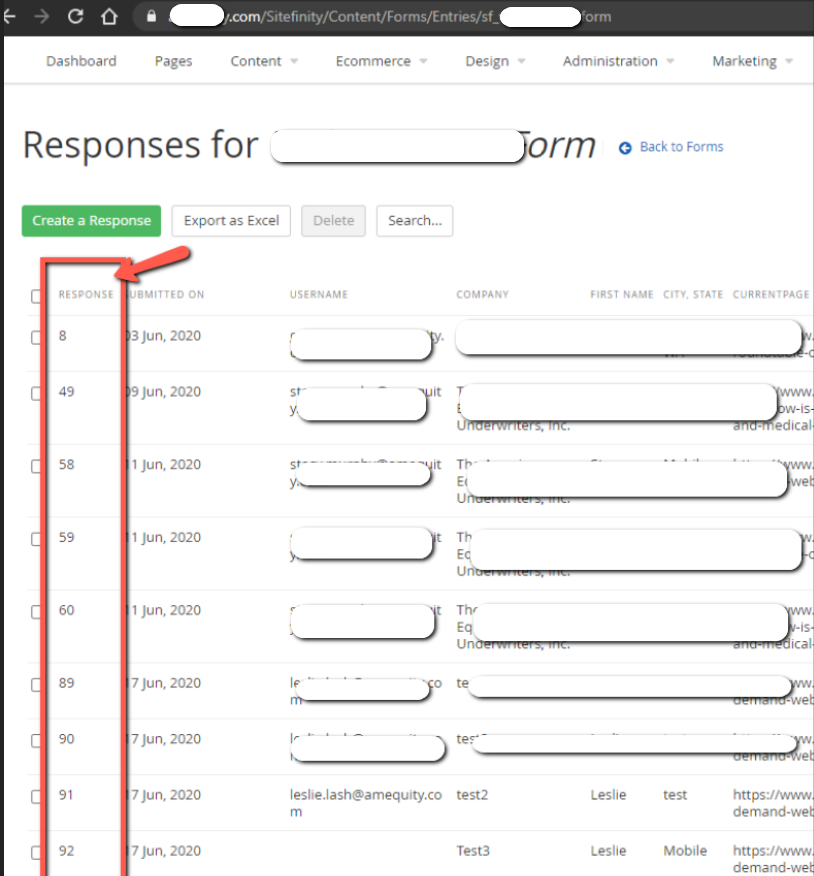Sort by the City, State column header
Viewport: 814px width, 876px height.
[x=693, y=294]
